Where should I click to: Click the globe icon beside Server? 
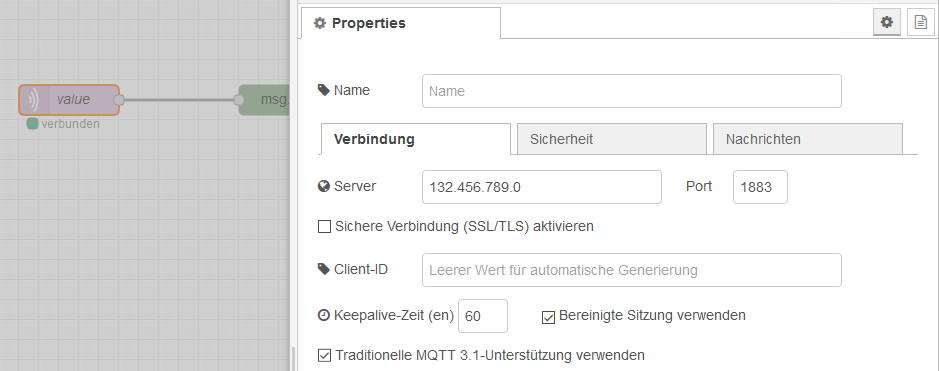(x=324, y=187)
